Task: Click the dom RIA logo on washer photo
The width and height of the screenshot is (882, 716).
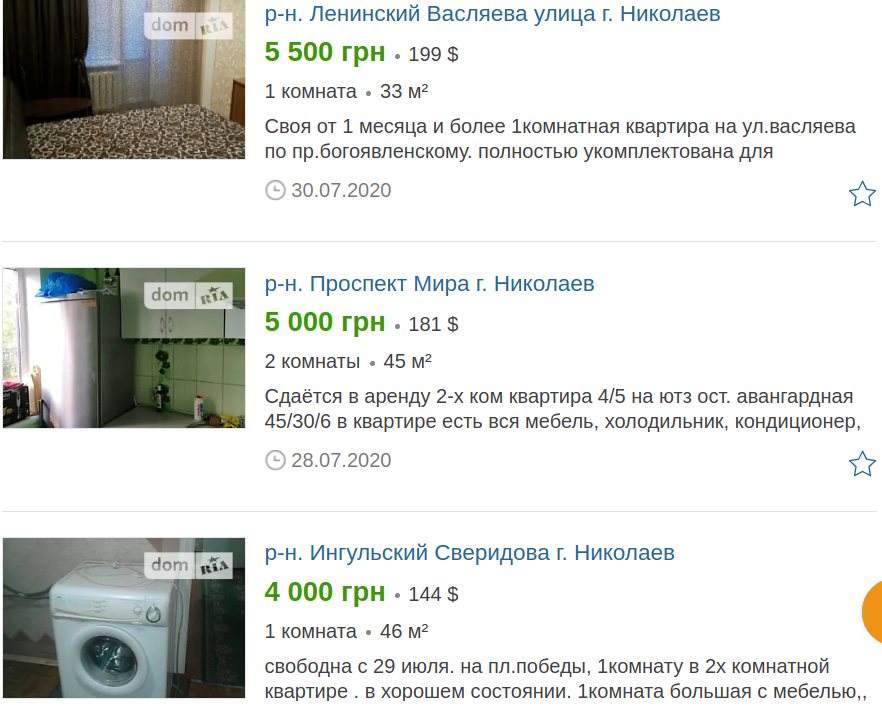Action: pos(188,565)
